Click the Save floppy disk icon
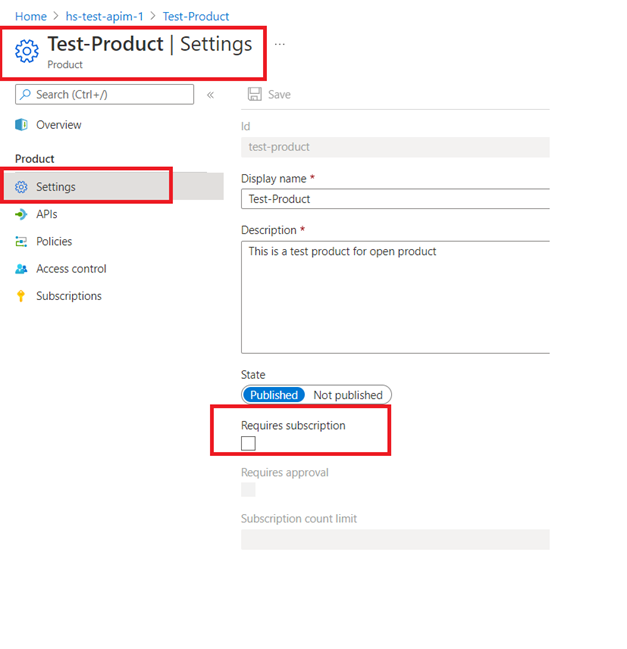Viewport: 627px width, 649px height. tap(255, 94)
